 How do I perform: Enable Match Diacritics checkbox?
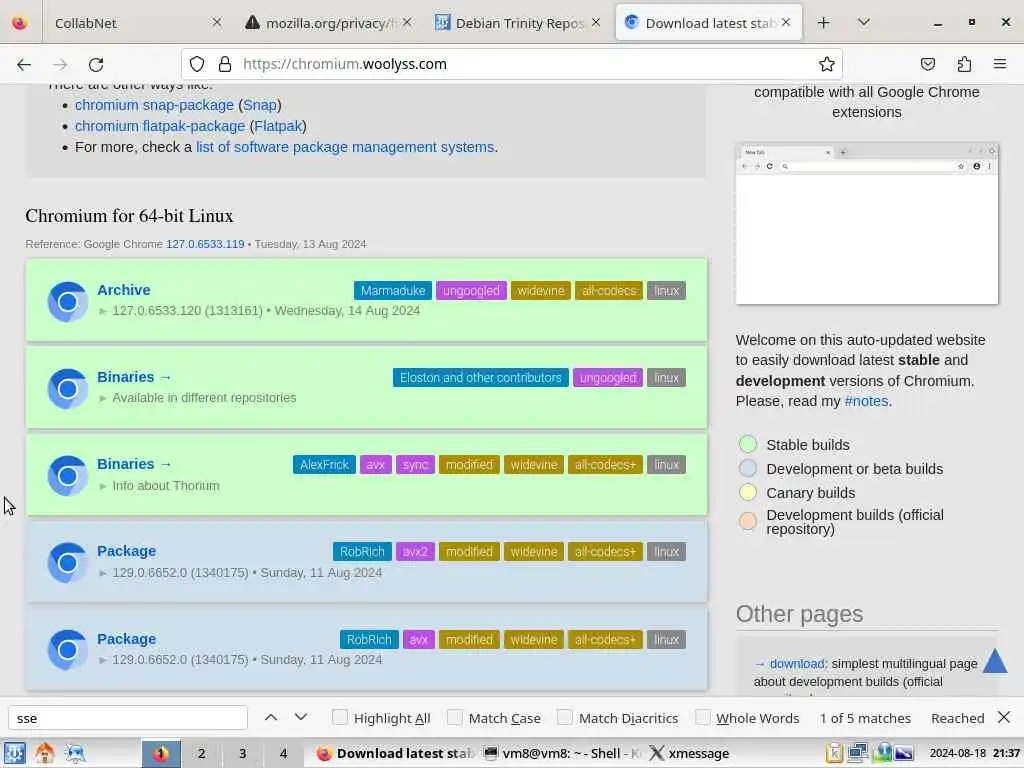tap(565, 717)
